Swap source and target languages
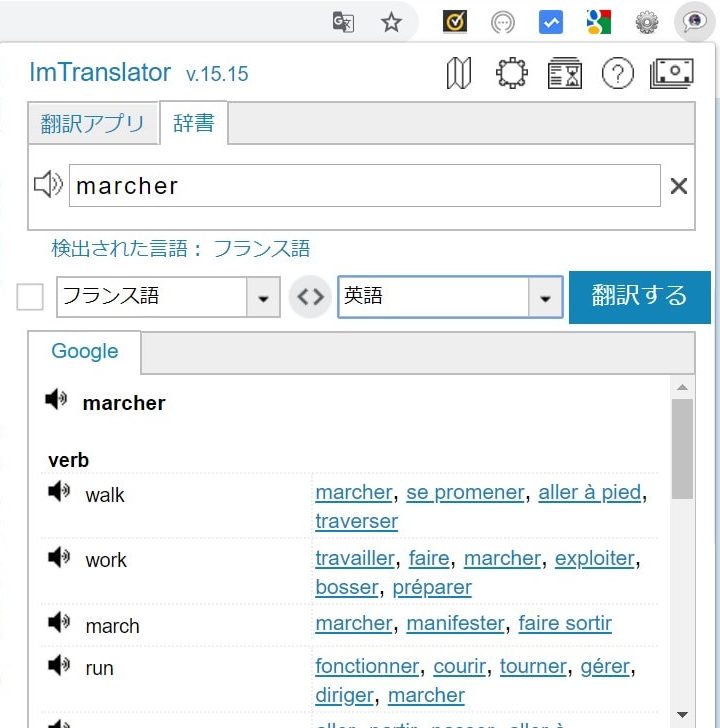Screen dimensions: 720x728 click(x=310, y=297)
